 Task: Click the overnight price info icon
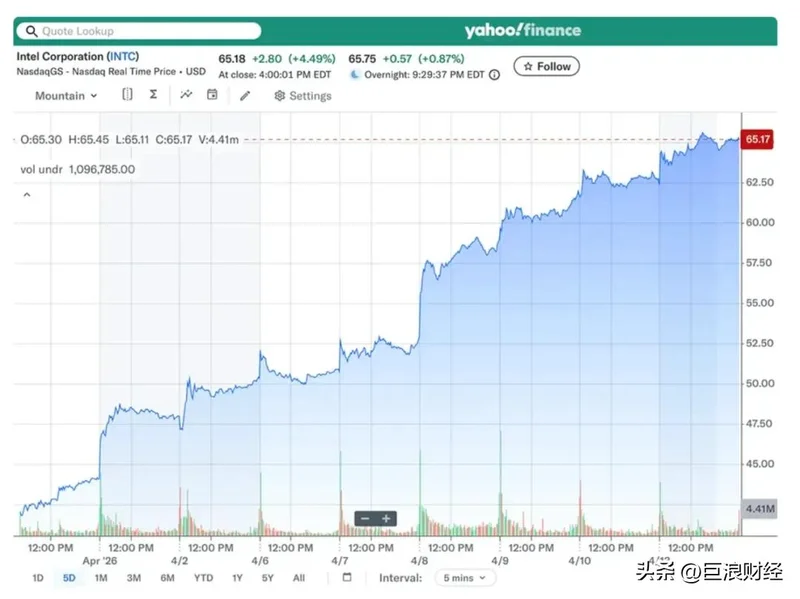tap(494, 75)
